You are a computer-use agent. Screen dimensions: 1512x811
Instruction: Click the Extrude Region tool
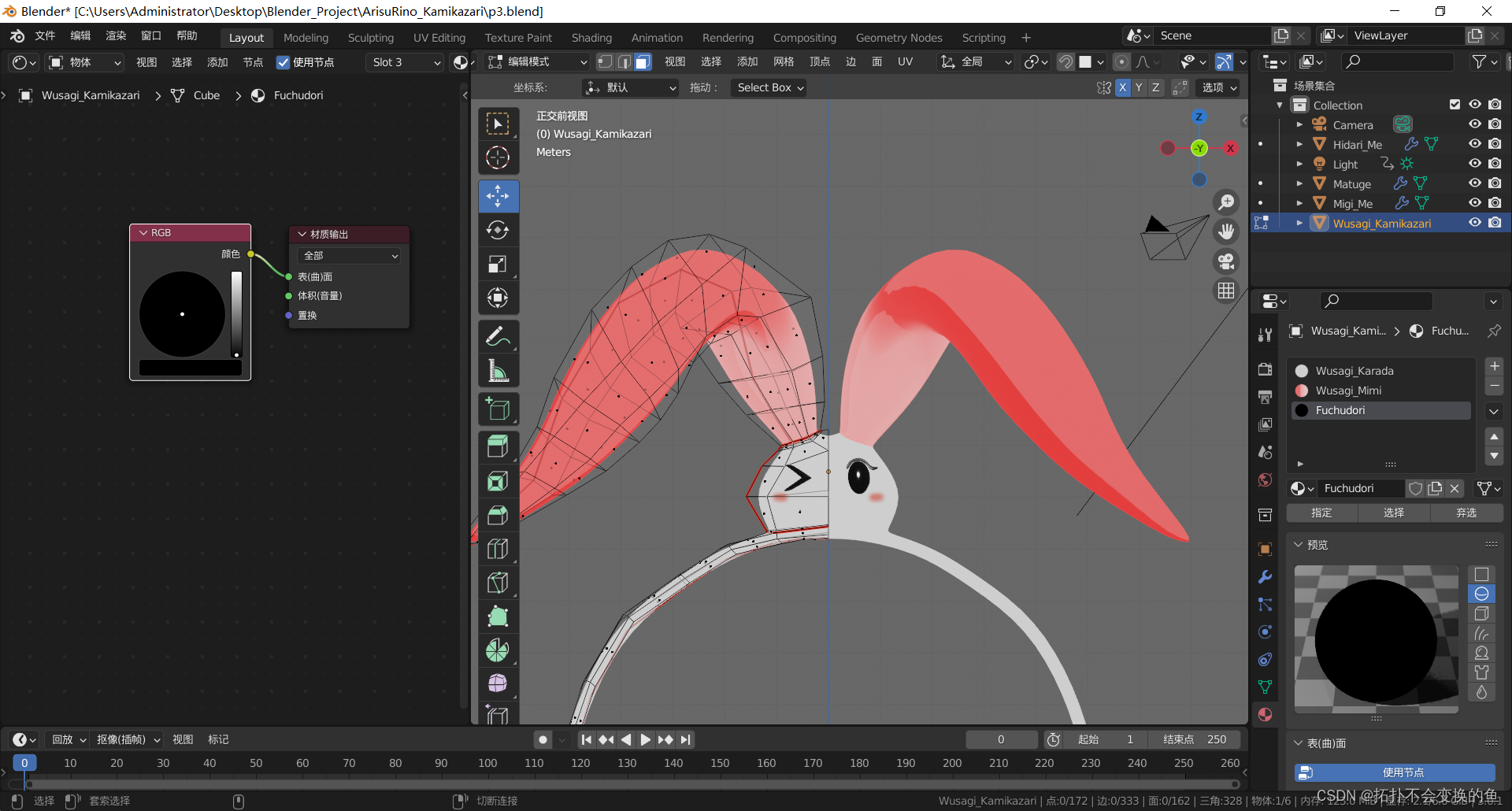498,446
